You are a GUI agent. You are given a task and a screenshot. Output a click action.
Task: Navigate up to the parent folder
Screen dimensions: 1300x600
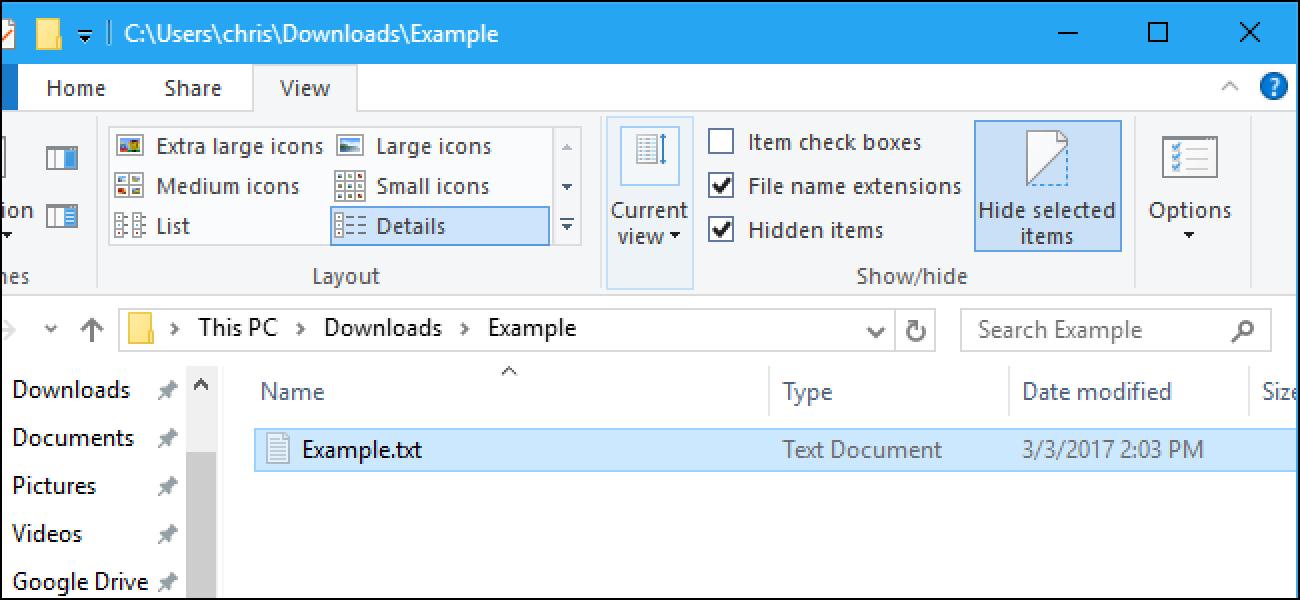[x=90, y=329]
